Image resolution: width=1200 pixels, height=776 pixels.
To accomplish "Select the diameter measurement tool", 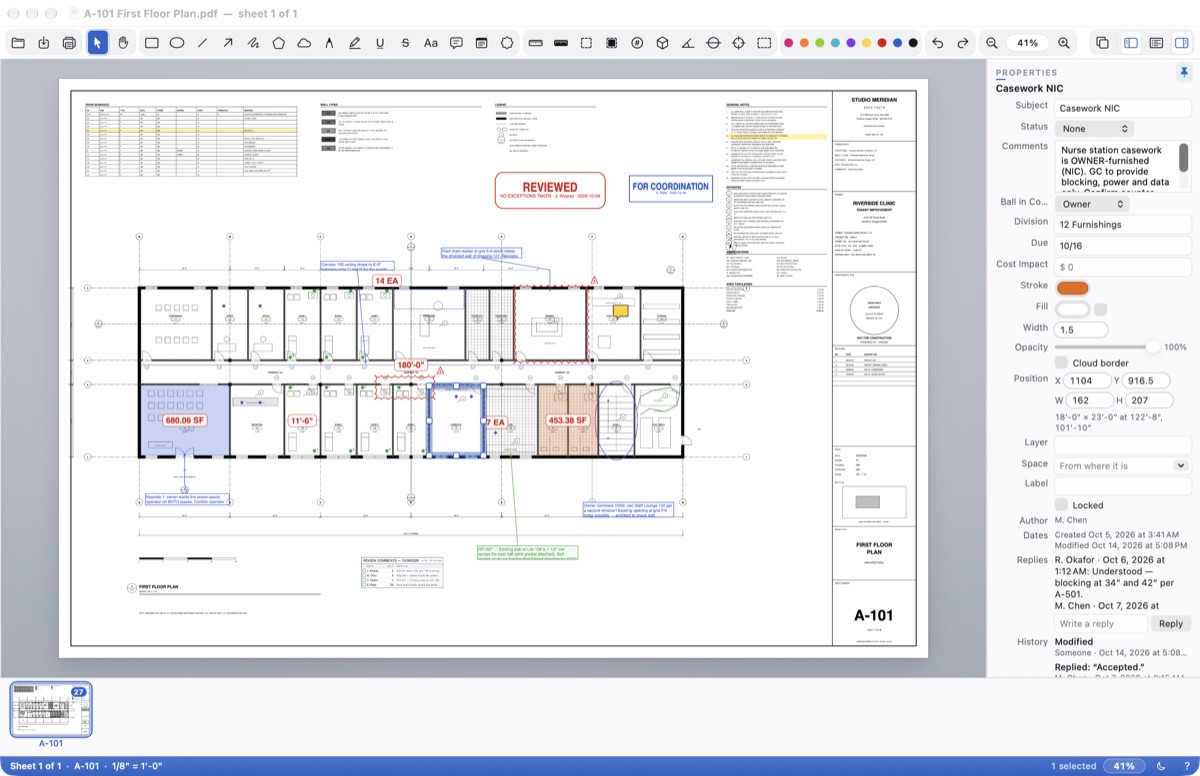I will [713, 43].
